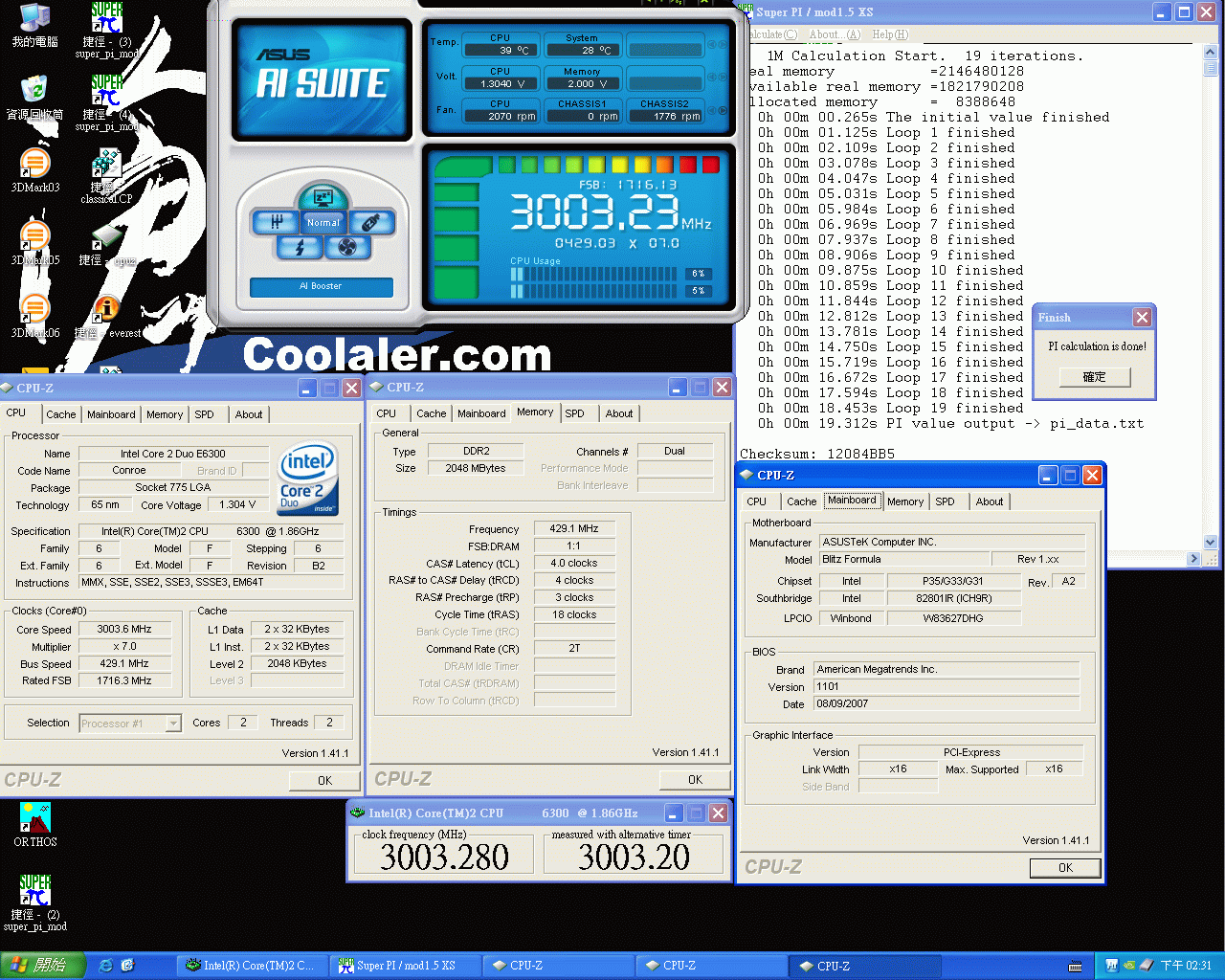Click Super PI horizontal scrollbar right arrow
Image resolution: width=1225 pixels, height=980 pixels.
click(x=1193, y=558)
